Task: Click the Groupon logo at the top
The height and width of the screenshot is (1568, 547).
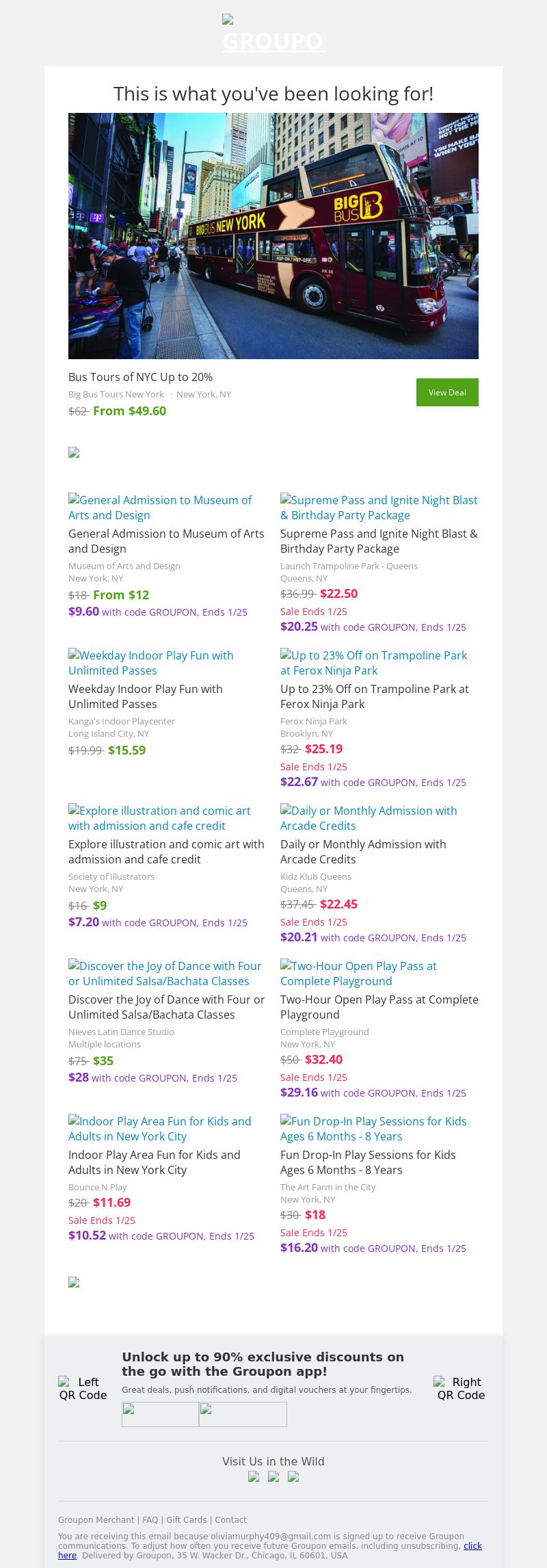Action: (x=273, y=36)
